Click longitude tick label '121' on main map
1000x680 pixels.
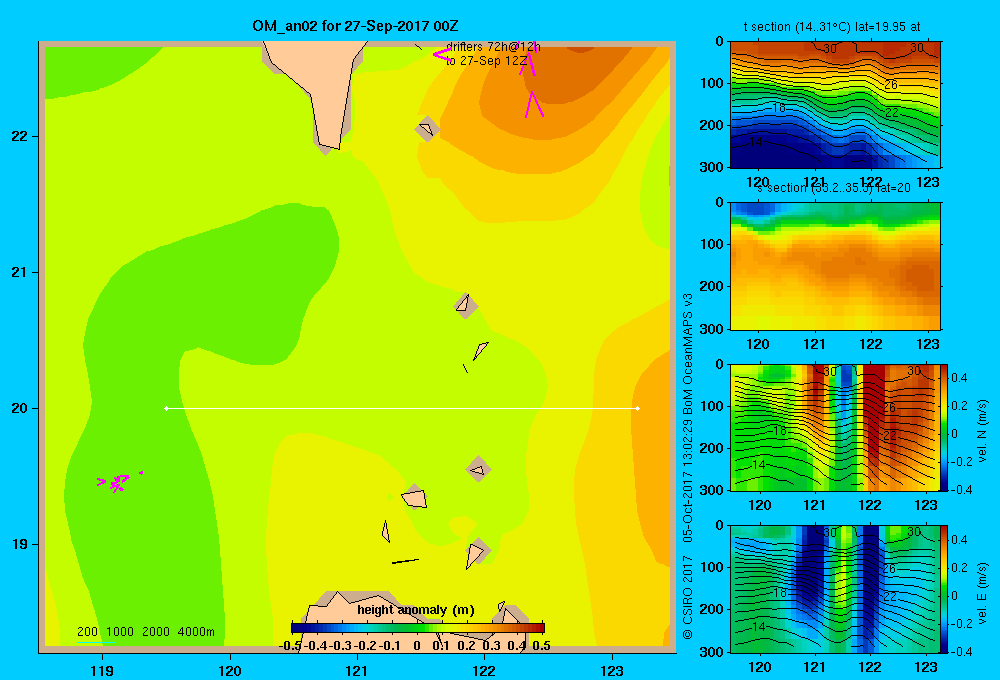point(357,670)
